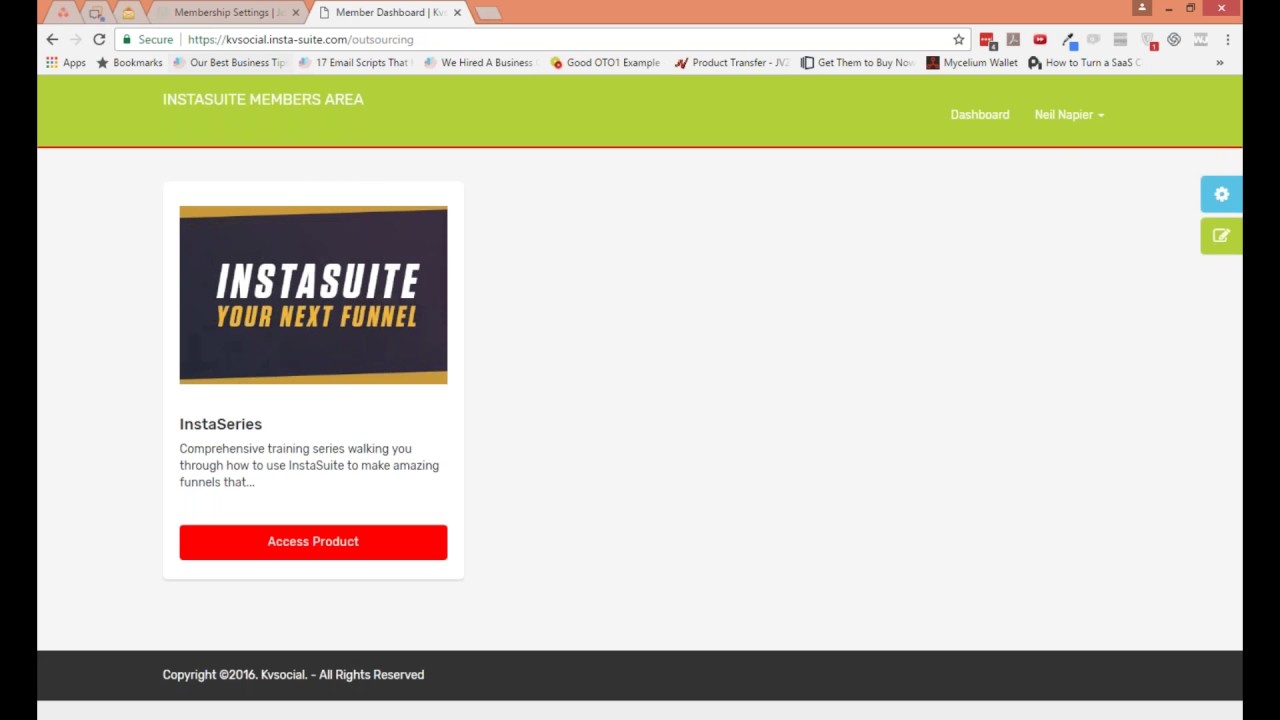Click the red fast-forward video extension icon
Viewport: 1280px width, 720px height.
1040,40
